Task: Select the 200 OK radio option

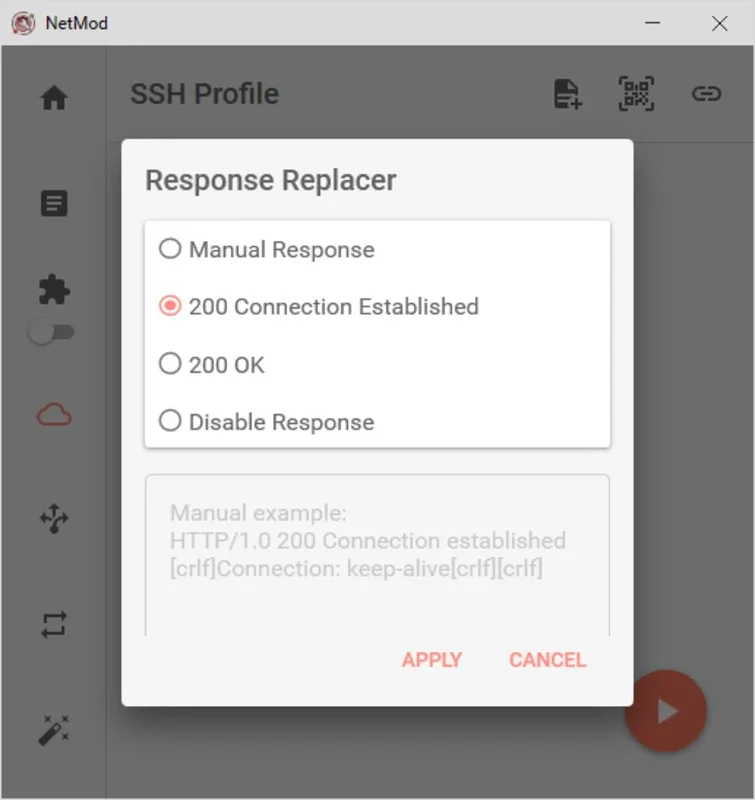Action: pos(171,364)
